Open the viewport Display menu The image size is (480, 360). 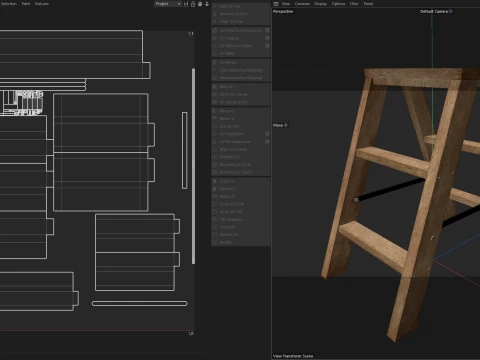(x=321, y=4)
